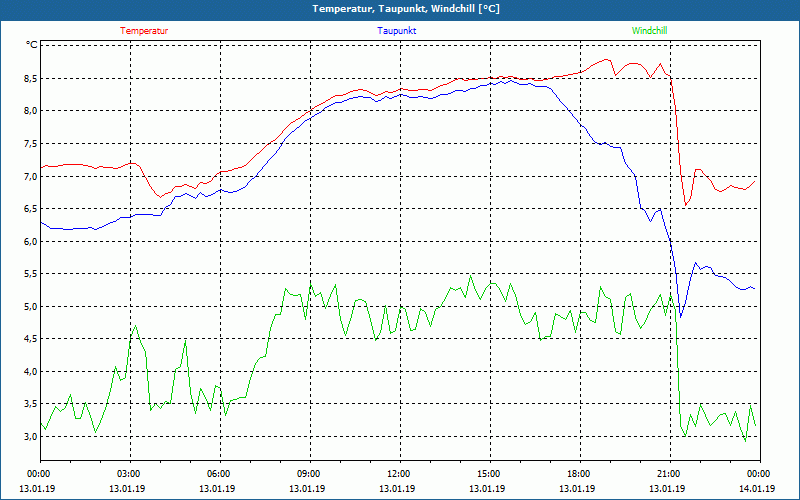Click the 6,0 y-axis value
The image size is (800, 500).
31,241
